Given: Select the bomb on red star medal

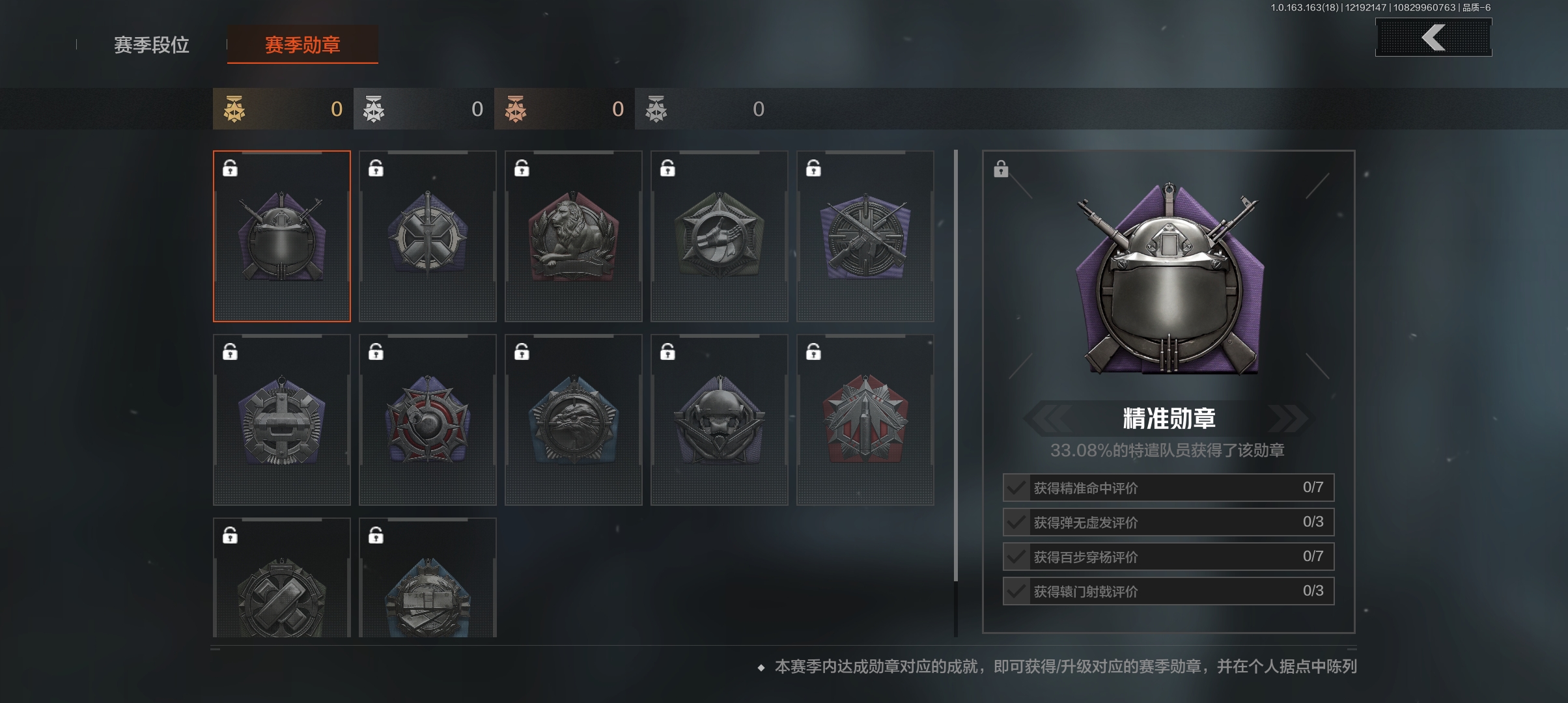Looking at the screenshot, I should [x=427, y=420].
